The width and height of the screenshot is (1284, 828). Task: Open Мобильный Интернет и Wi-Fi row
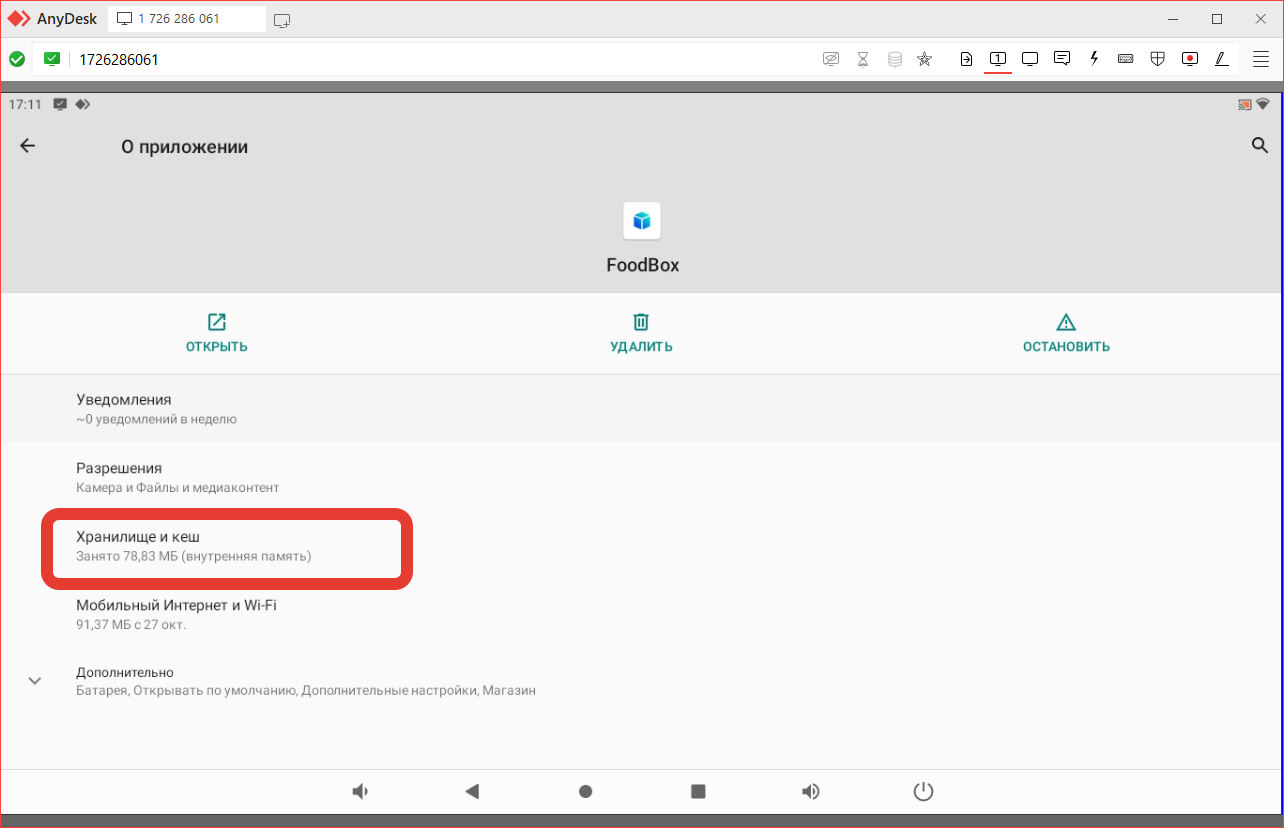641,614
